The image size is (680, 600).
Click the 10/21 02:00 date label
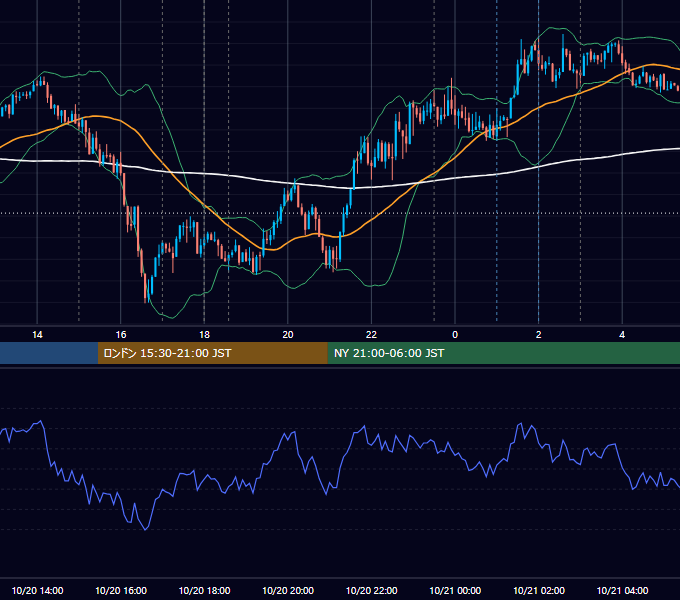tap(539, 590)
